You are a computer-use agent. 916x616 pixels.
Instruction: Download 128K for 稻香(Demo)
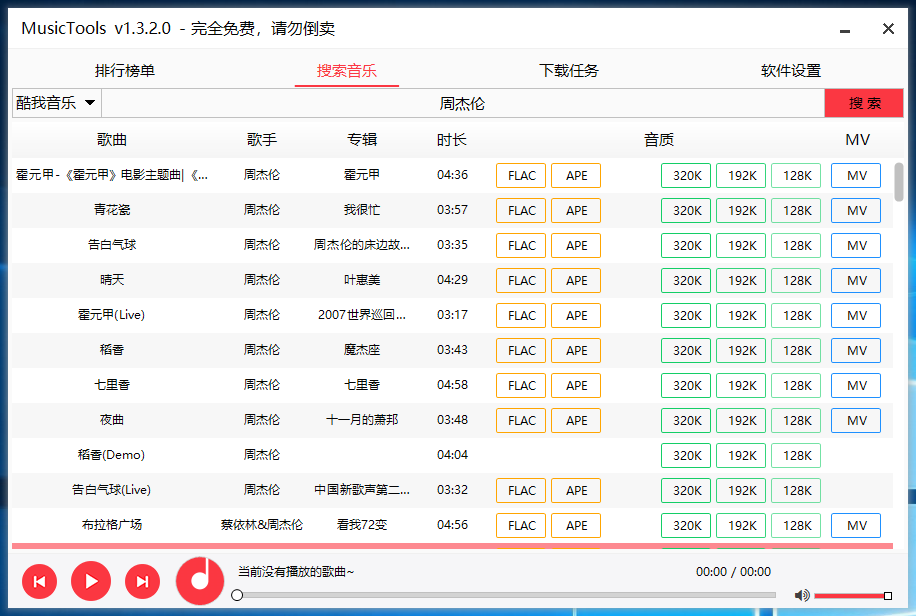pos(796,456)
